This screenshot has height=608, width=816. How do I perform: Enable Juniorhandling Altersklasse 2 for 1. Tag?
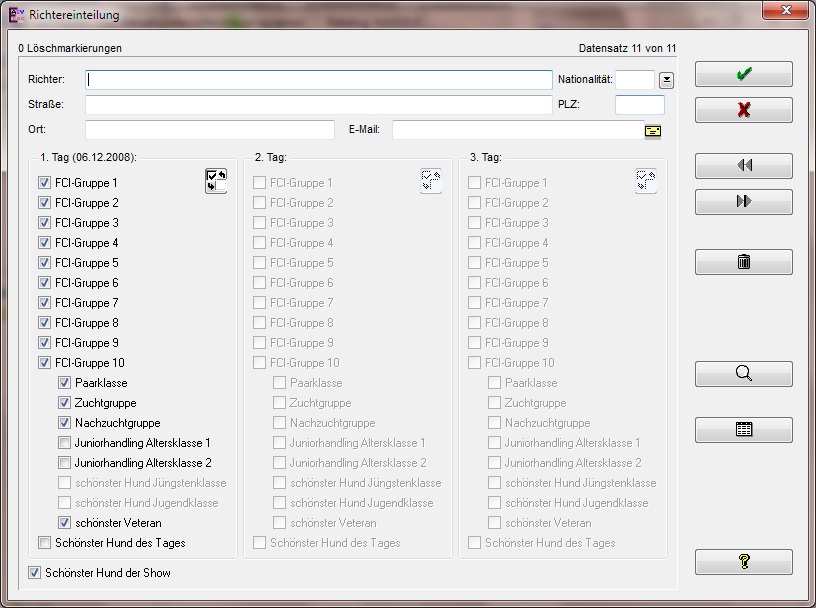(x=64, y=462)
